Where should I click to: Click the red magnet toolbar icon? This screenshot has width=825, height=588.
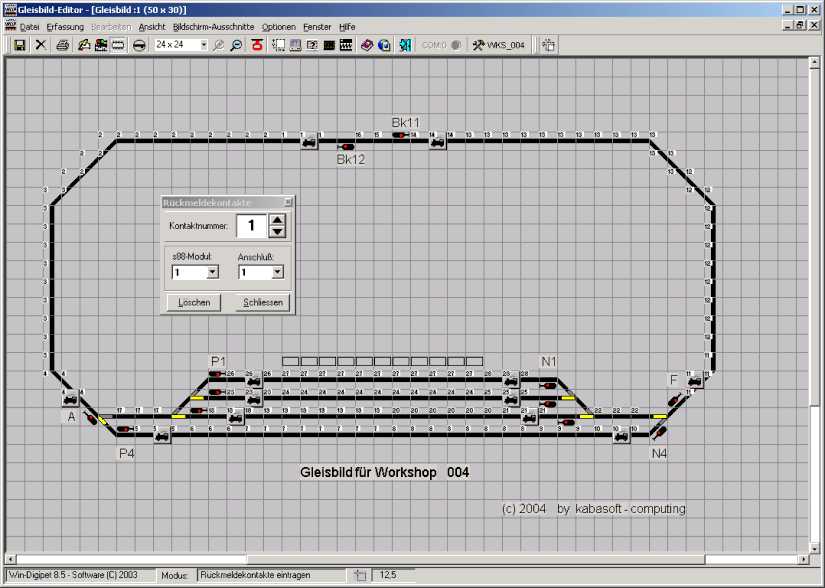click(257, 45)
